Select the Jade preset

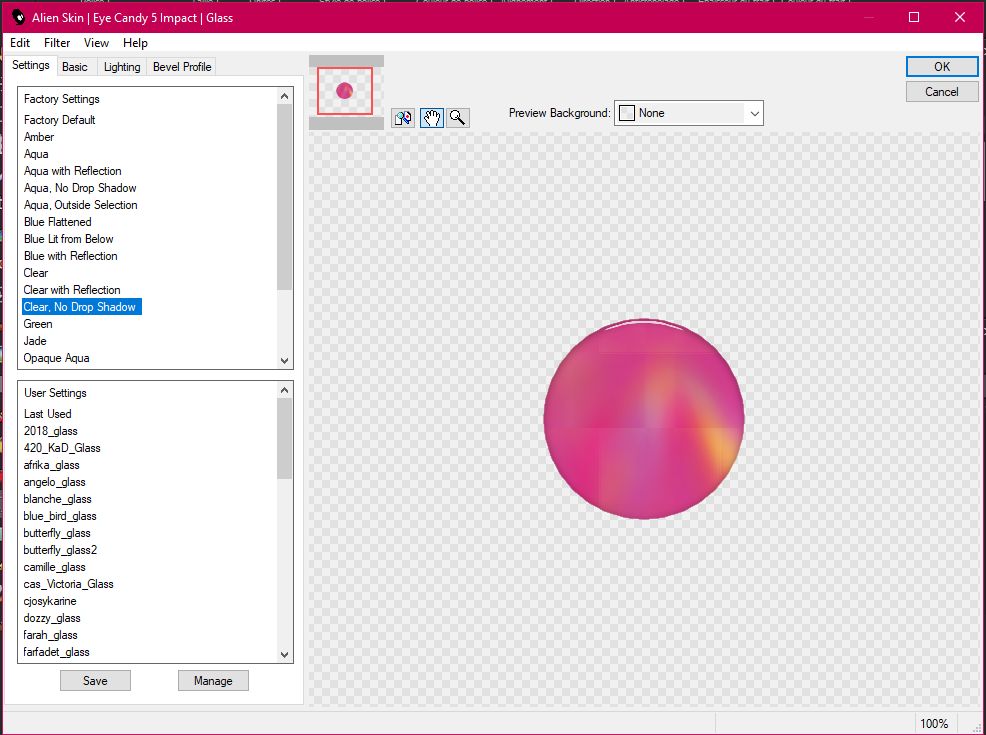pyautogui.click(x=35, y=341)
